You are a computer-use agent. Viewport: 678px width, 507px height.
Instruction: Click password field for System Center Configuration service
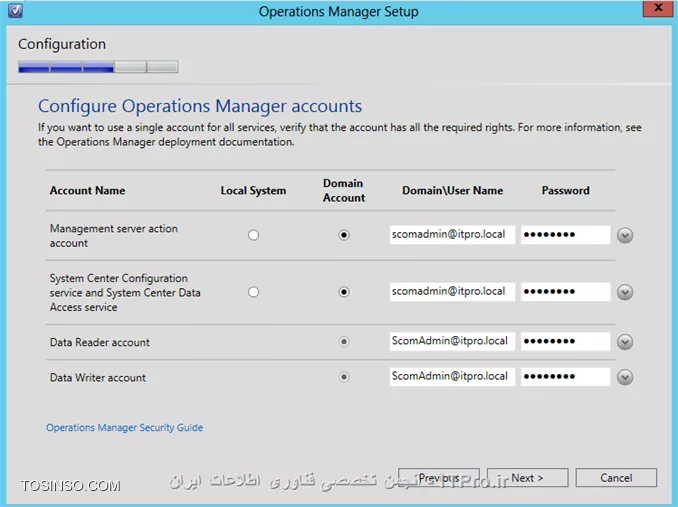[x=566, y=292]
